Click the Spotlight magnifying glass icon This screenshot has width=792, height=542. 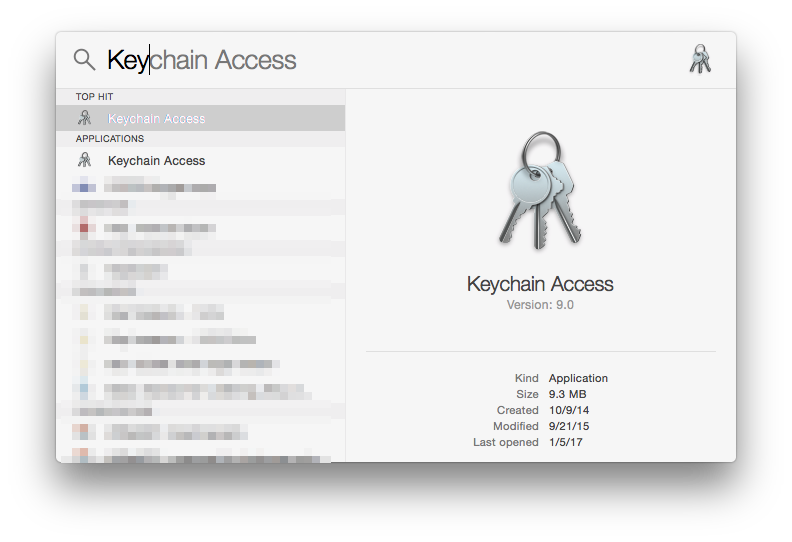click(84, 60)
